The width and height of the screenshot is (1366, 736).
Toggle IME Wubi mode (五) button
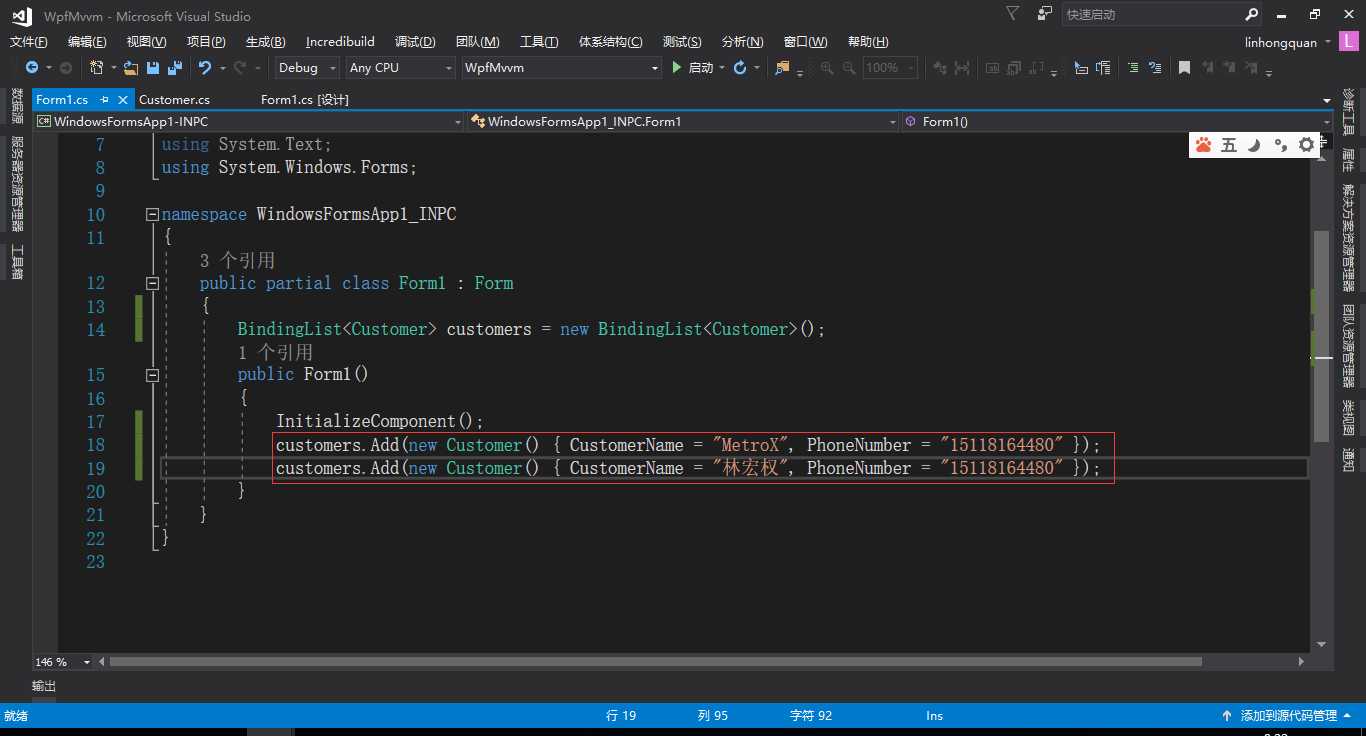(x=1229, y=145)
